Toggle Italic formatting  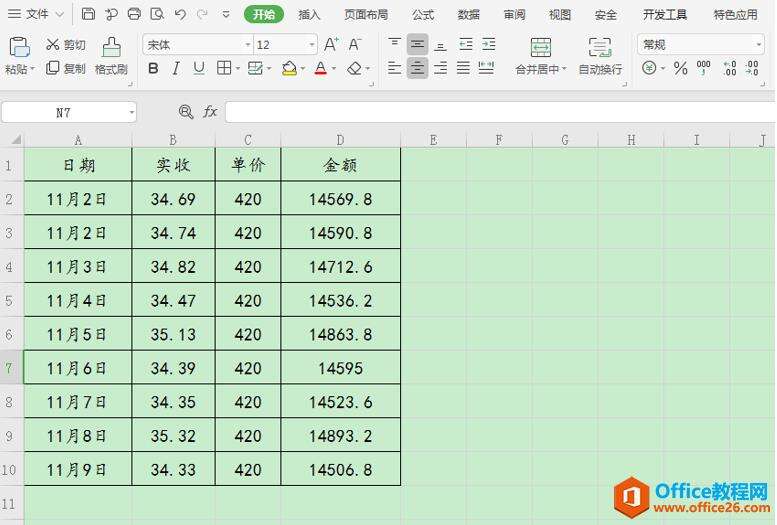point(176,68)
